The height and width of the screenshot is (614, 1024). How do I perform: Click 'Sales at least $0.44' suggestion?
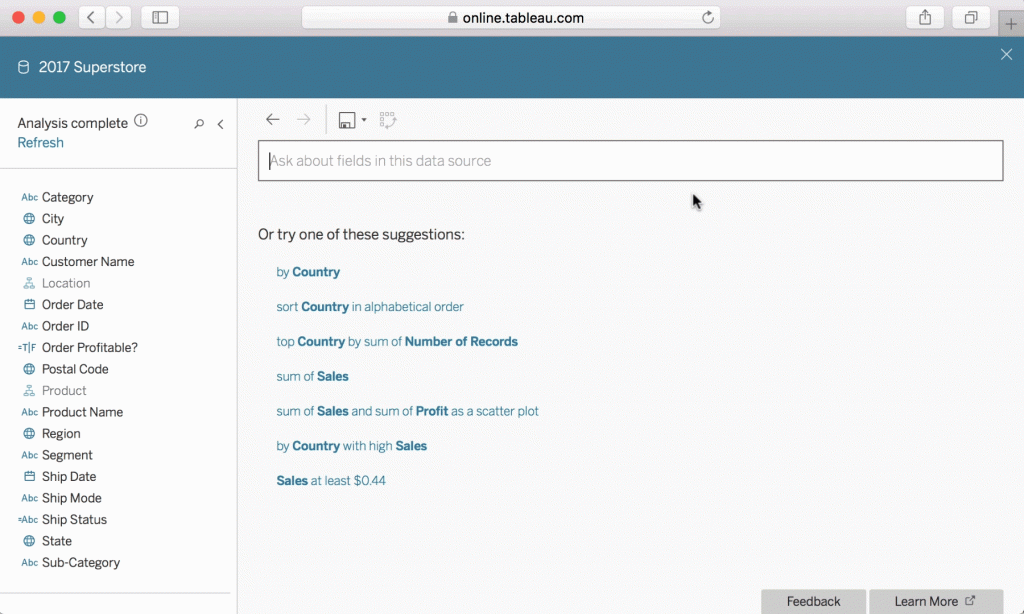click(x=331, y=481)
